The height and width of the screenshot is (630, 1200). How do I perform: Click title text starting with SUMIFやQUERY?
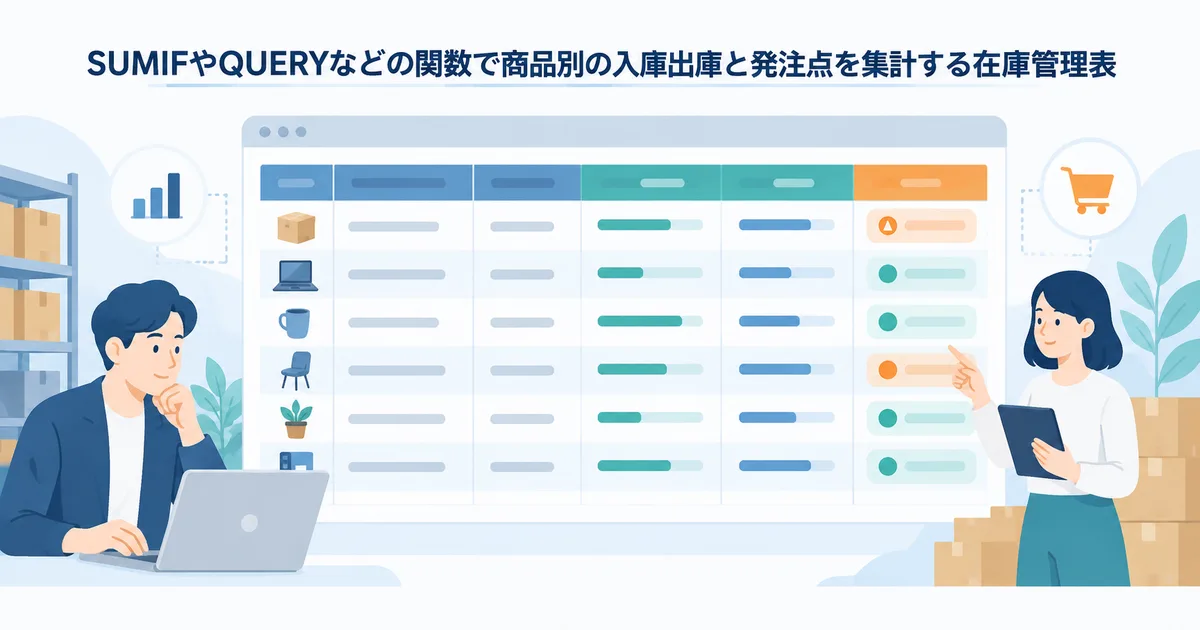tap(600, 65)
